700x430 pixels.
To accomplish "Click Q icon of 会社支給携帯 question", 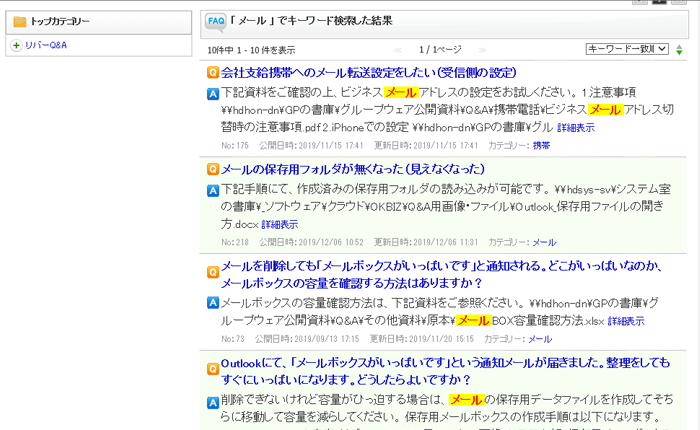I will 213,73.
